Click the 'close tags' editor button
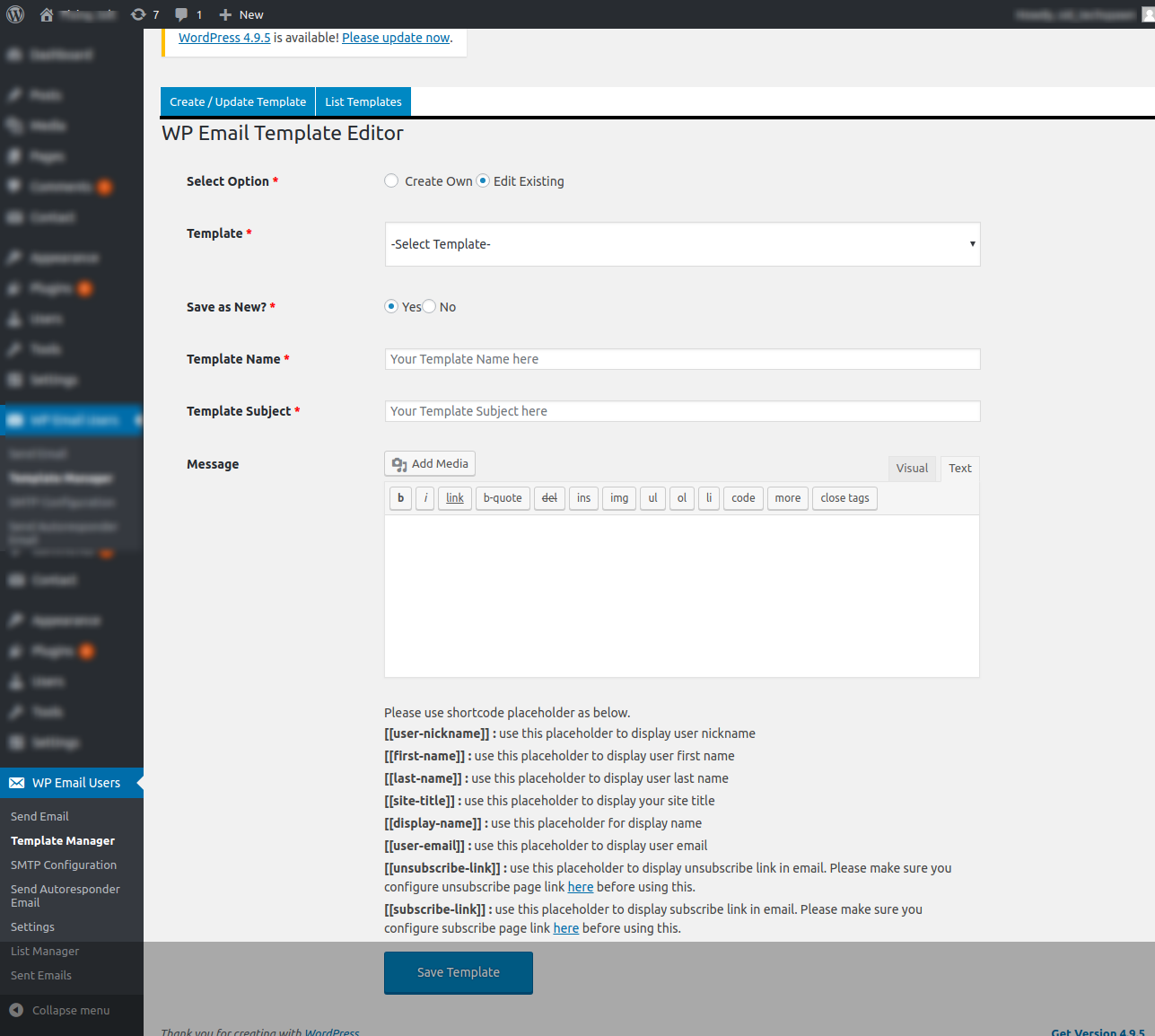This screenshot has width=1155, height=1036. pyautogui.click(x=844, y=498)
